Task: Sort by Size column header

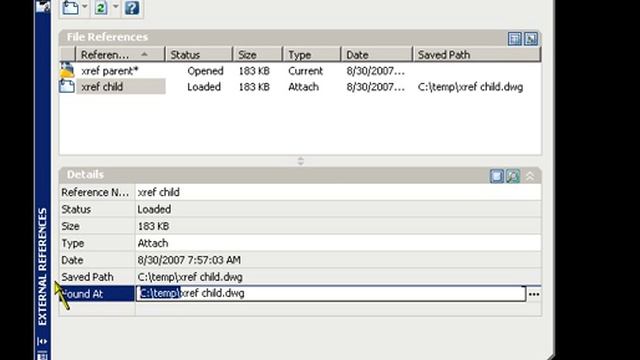Action: (258, 55)
